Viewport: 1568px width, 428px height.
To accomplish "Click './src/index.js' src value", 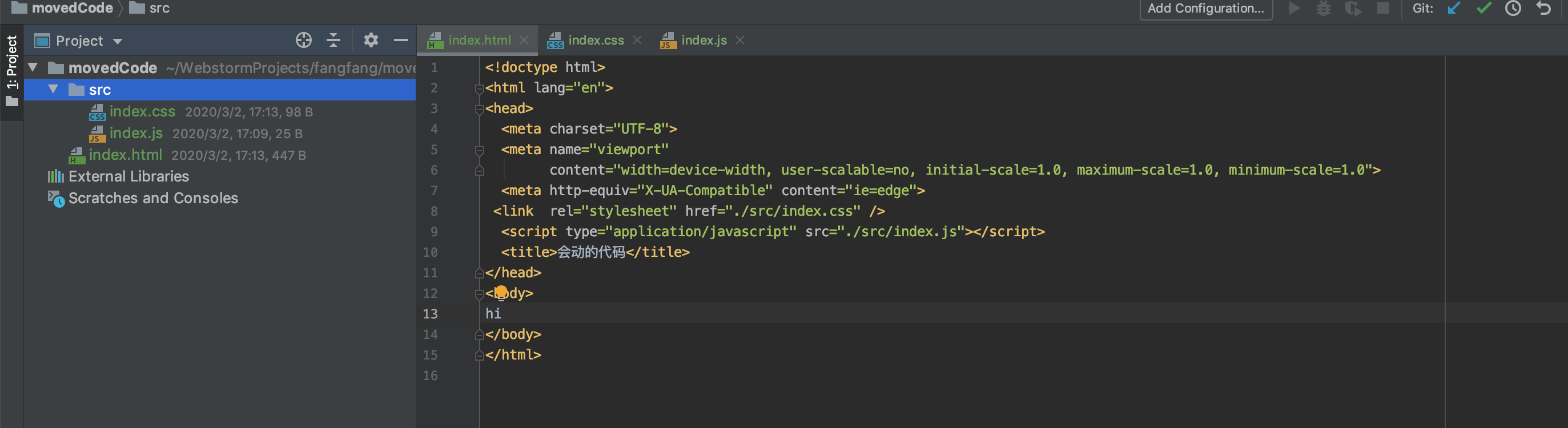I will [x=901, y=232].
